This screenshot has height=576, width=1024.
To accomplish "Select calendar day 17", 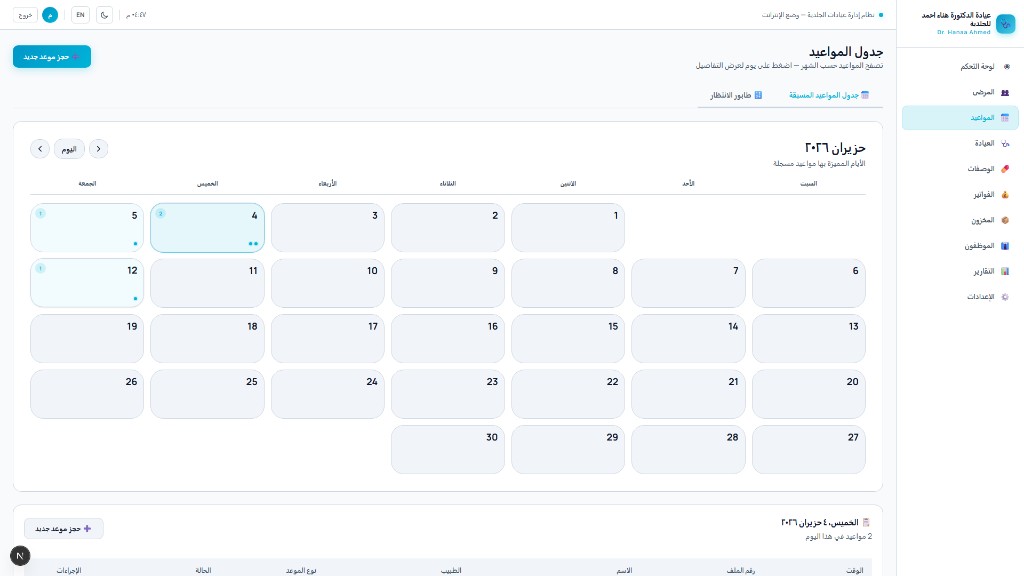I will click(328, 338).
